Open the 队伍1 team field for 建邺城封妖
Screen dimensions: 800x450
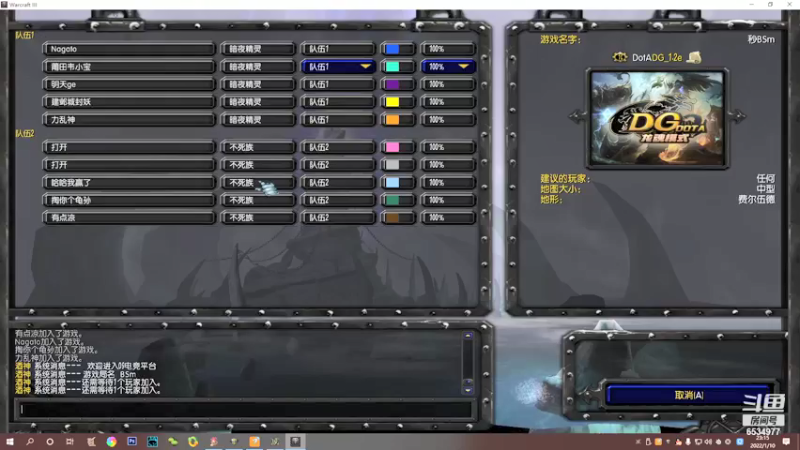tap(338, 102)
